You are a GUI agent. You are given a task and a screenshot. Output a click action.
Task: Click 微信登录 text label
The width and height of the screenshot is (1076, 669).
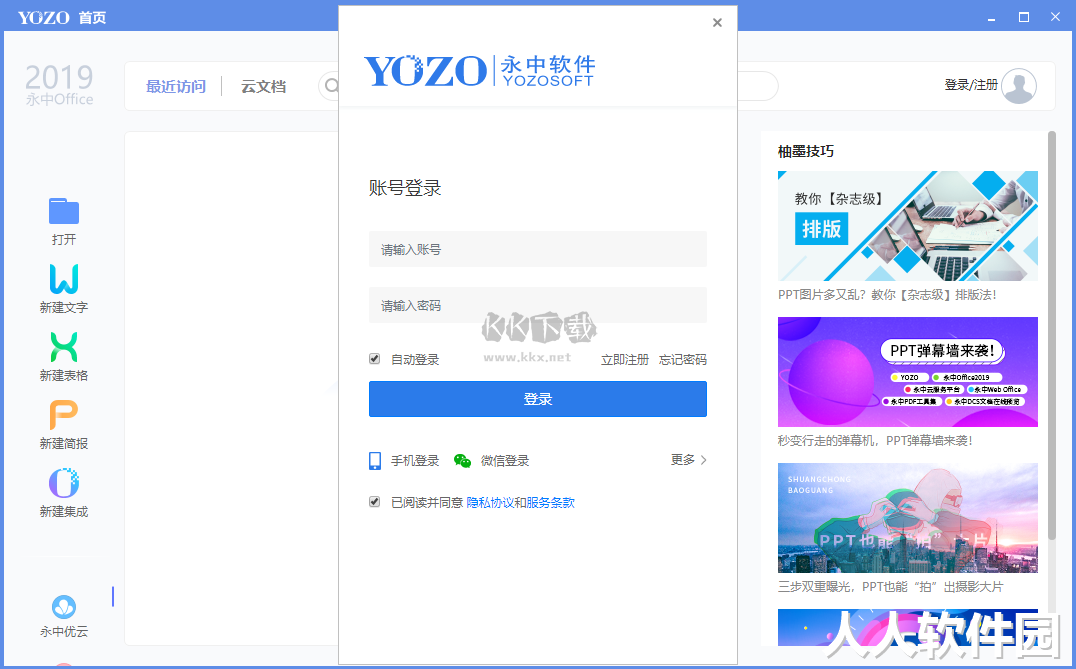coord(505,461)
